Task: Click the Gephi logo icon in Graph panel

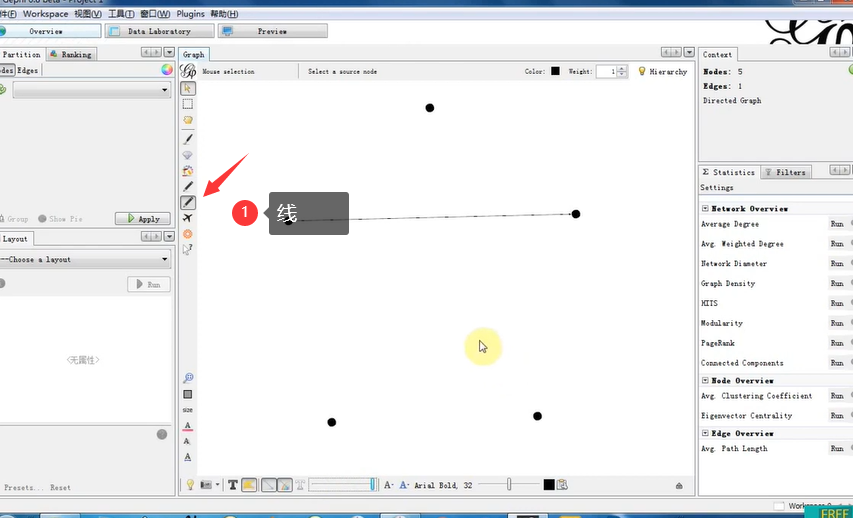Action: pos(188,71)
